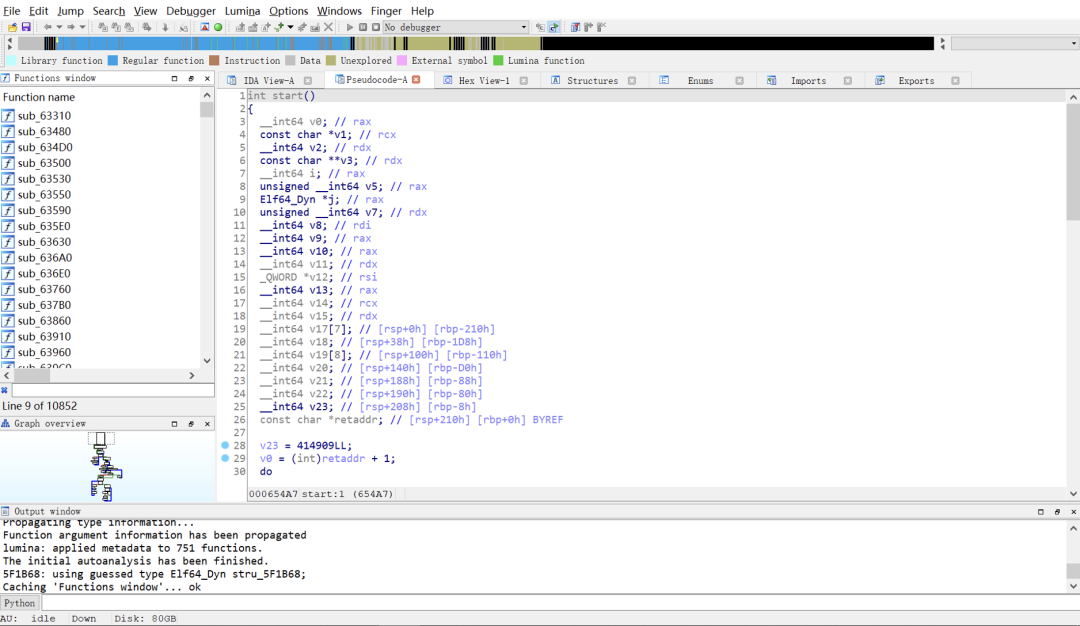Open the forward-history dropdown arrow
This screenshot has width=1080, height=626.
click(x=83, y=27)
